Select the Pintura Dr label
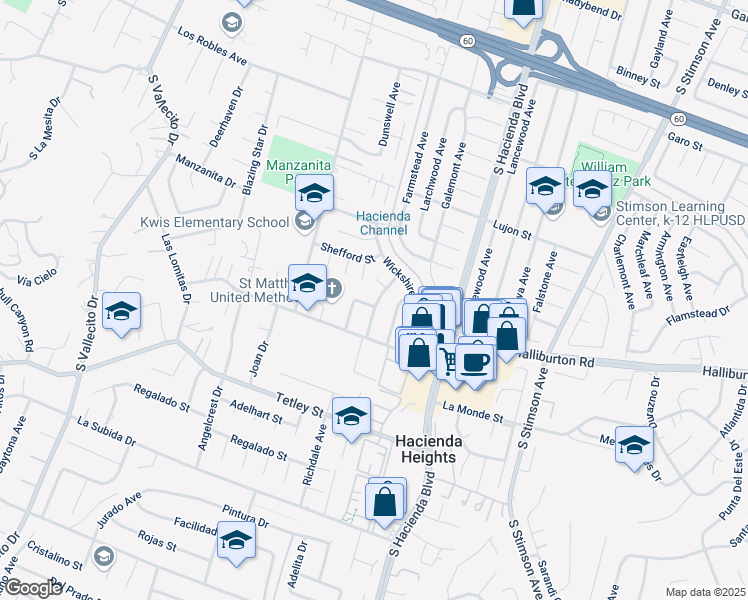The height and width of the screenshot is (600, 748). pyautogui.click(x=246, y=517)
